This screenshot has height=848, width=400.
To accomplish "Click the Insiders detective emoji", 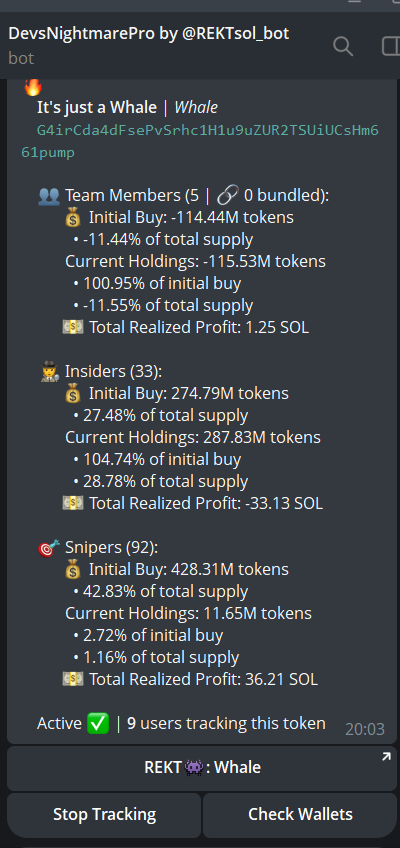I will (50, 372).
